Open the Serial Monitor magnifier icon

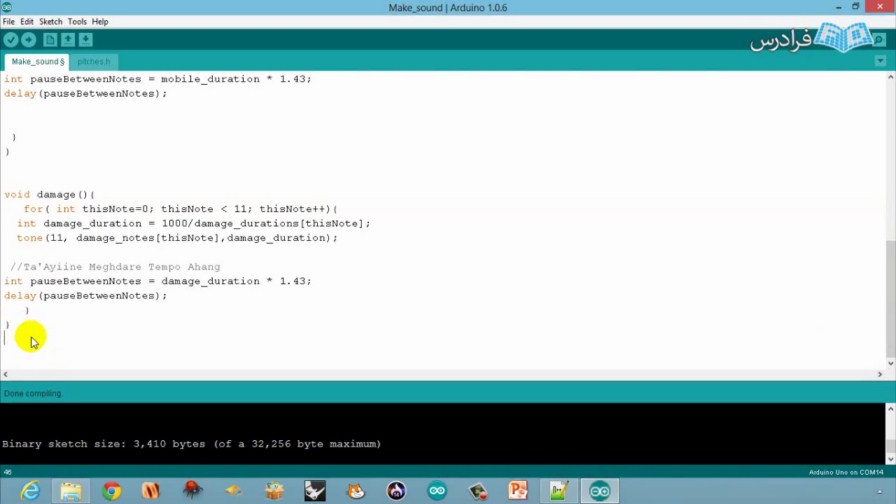(x=880, y=40)
